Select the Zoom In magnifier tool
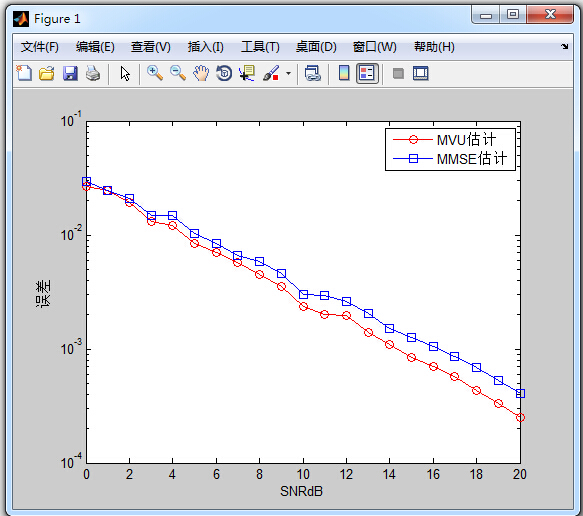Screen dimensions: 583x516 pyautogui.click(x=155, y=73)
